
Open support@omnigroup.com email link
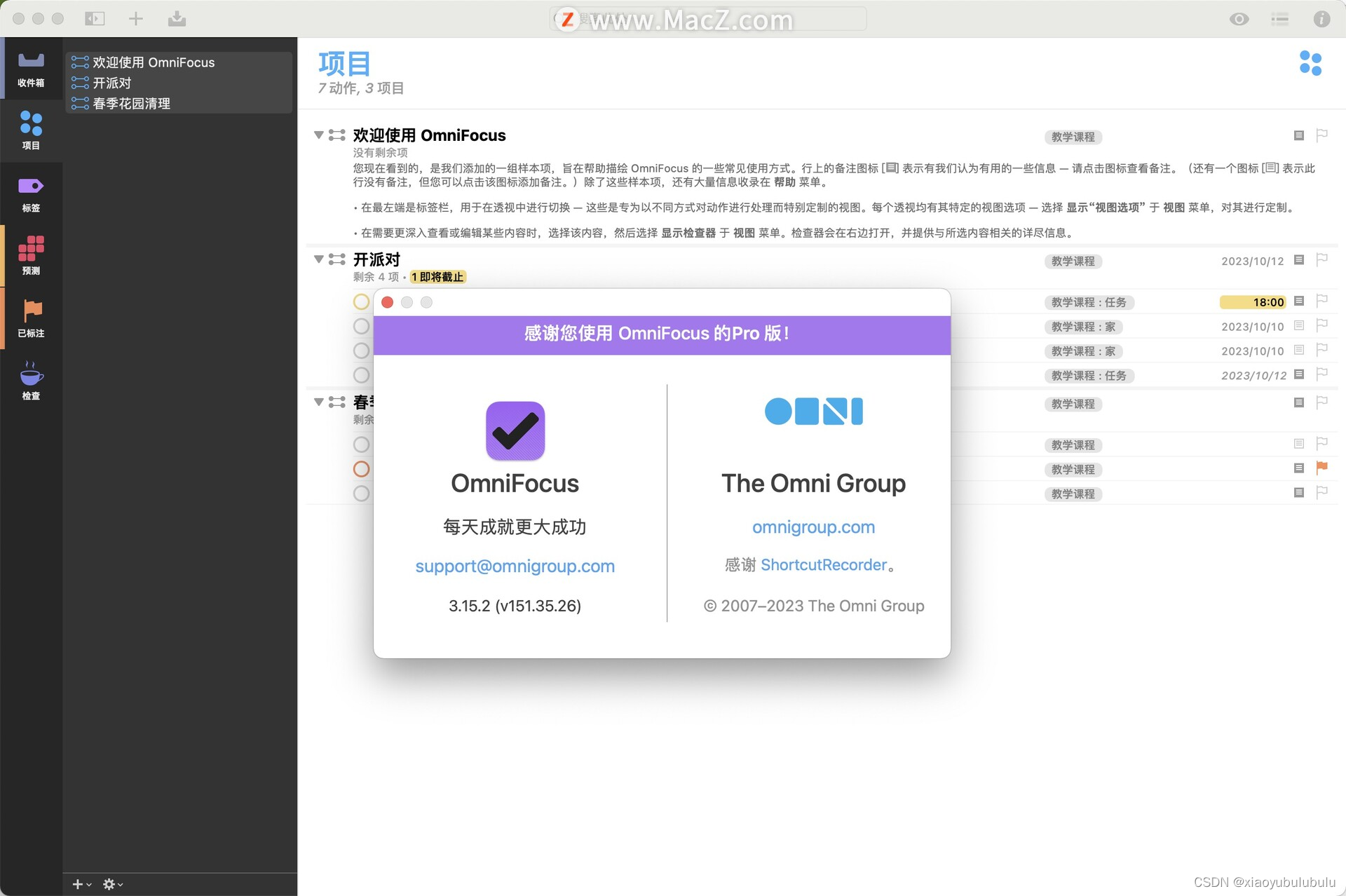515,566
